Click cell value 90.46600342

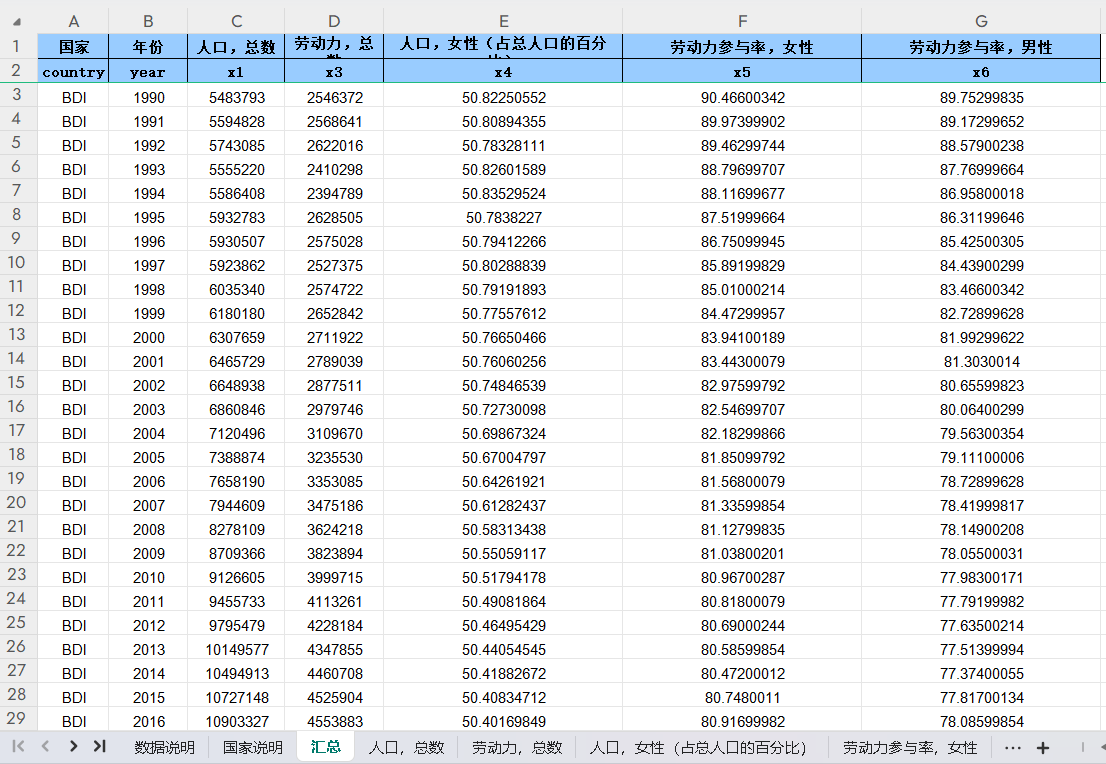(x=742, y=97)
